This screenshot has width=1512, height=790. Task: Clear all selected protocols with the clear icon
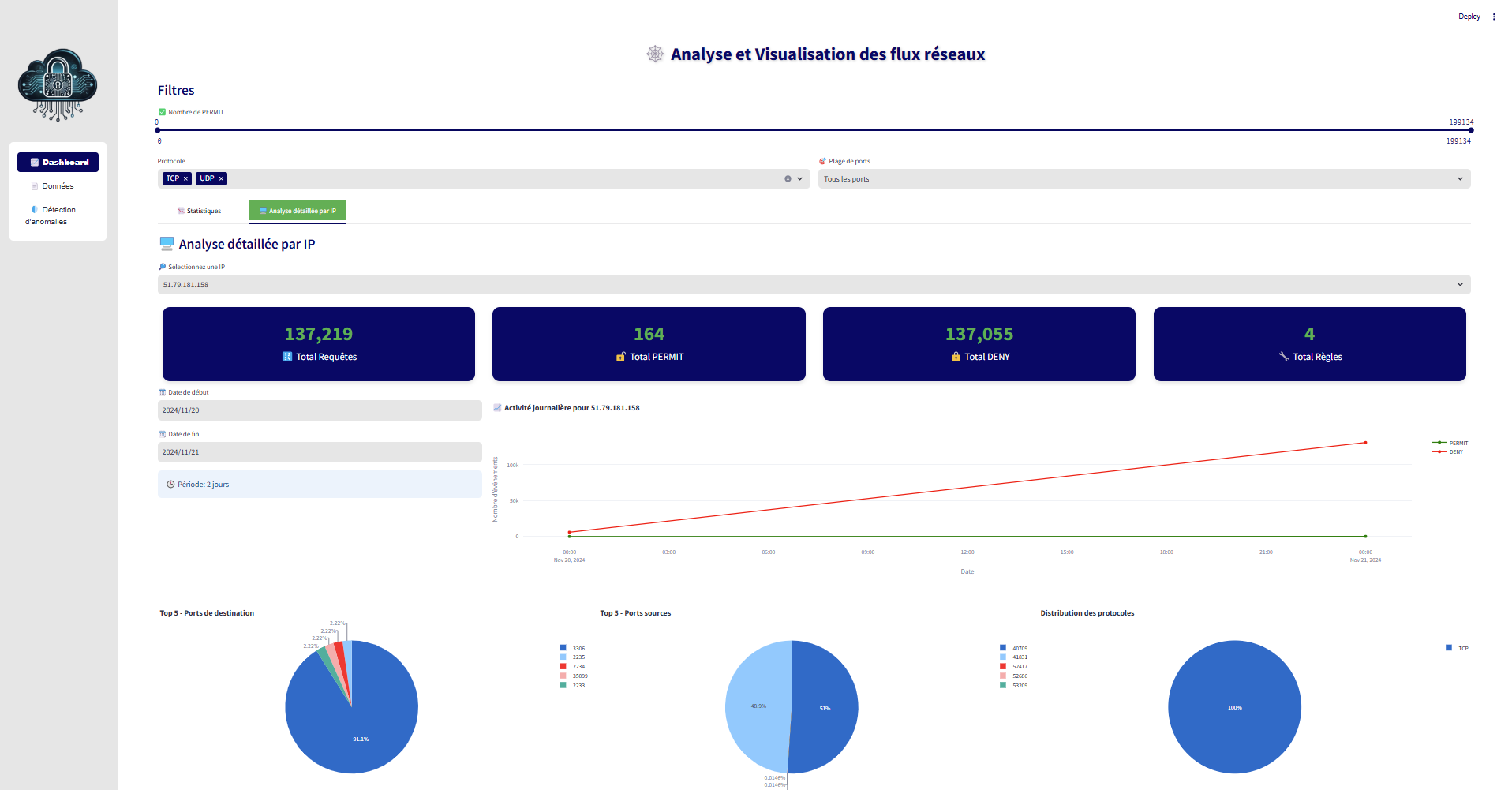788,179
